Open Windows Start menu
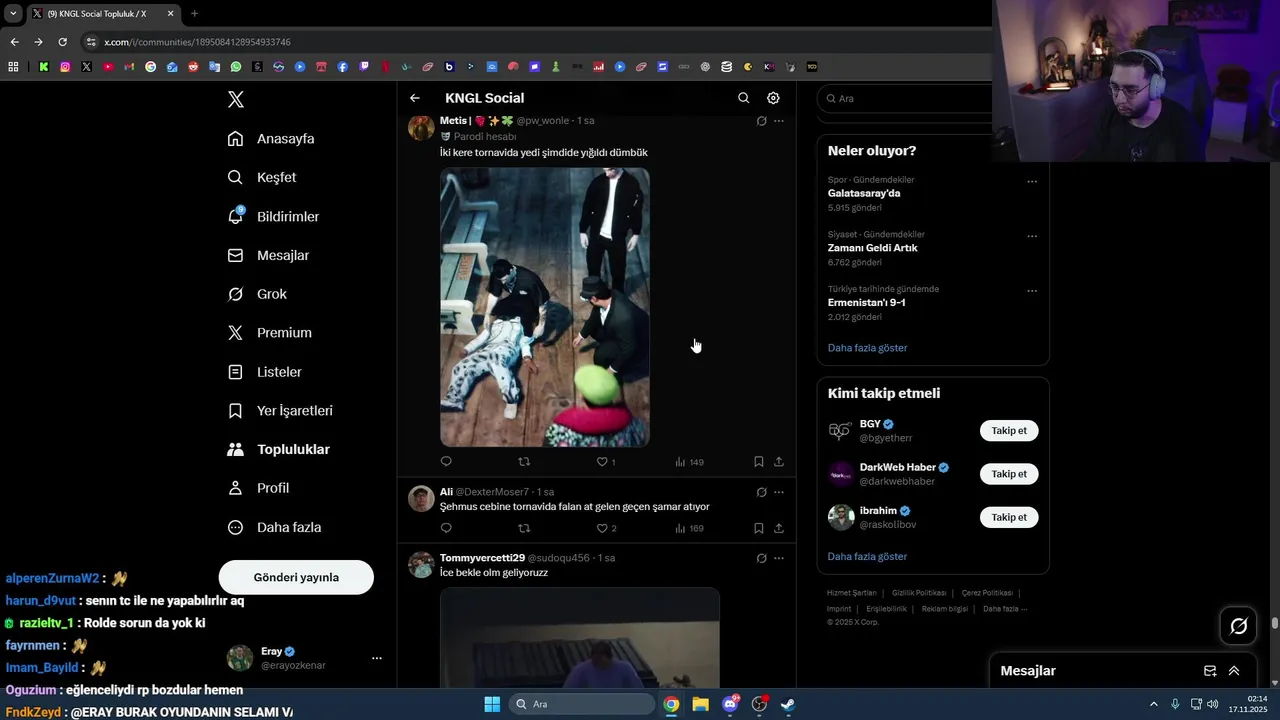This screenshot has height=720, width=1280. [492, 704]
